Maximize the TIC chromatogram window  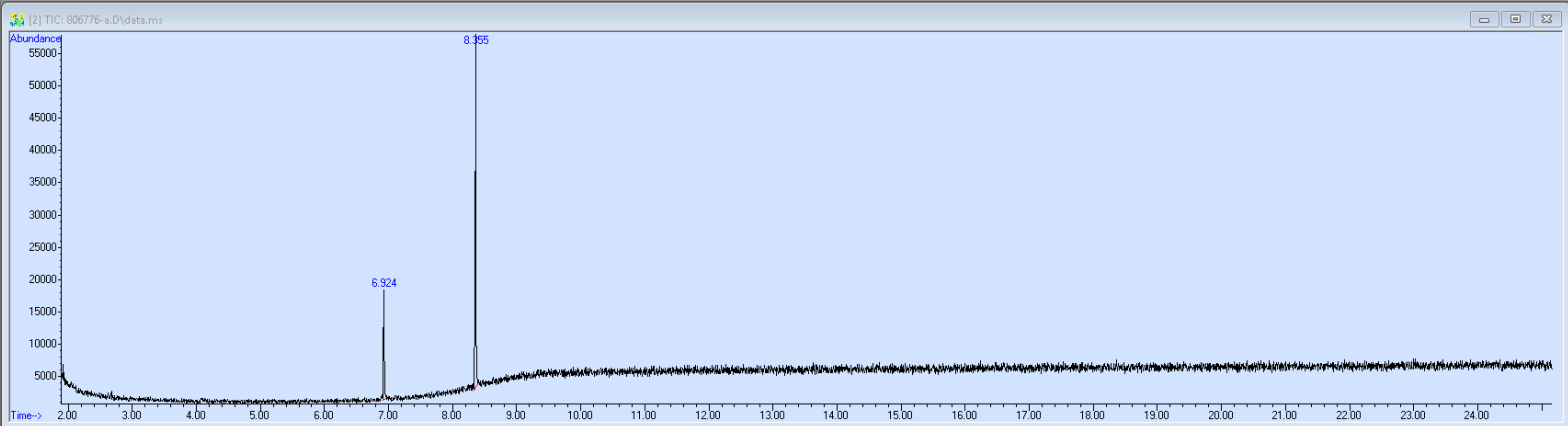pyautogui.click(x=1516, y=19)
